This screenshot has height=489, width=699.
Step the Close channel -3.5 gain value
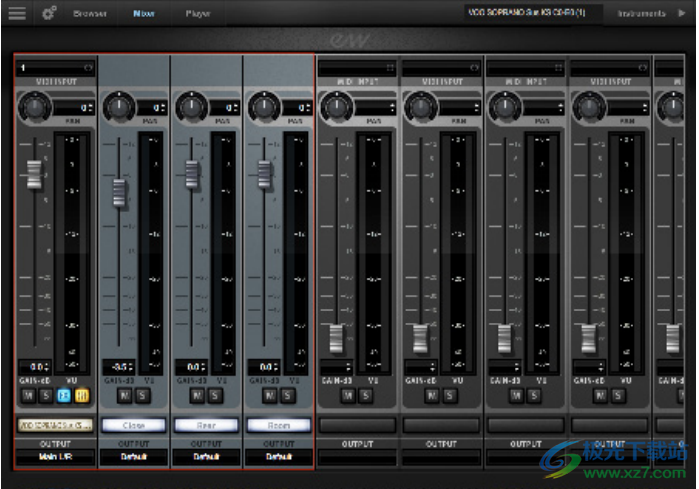click(x=131, y=367)
